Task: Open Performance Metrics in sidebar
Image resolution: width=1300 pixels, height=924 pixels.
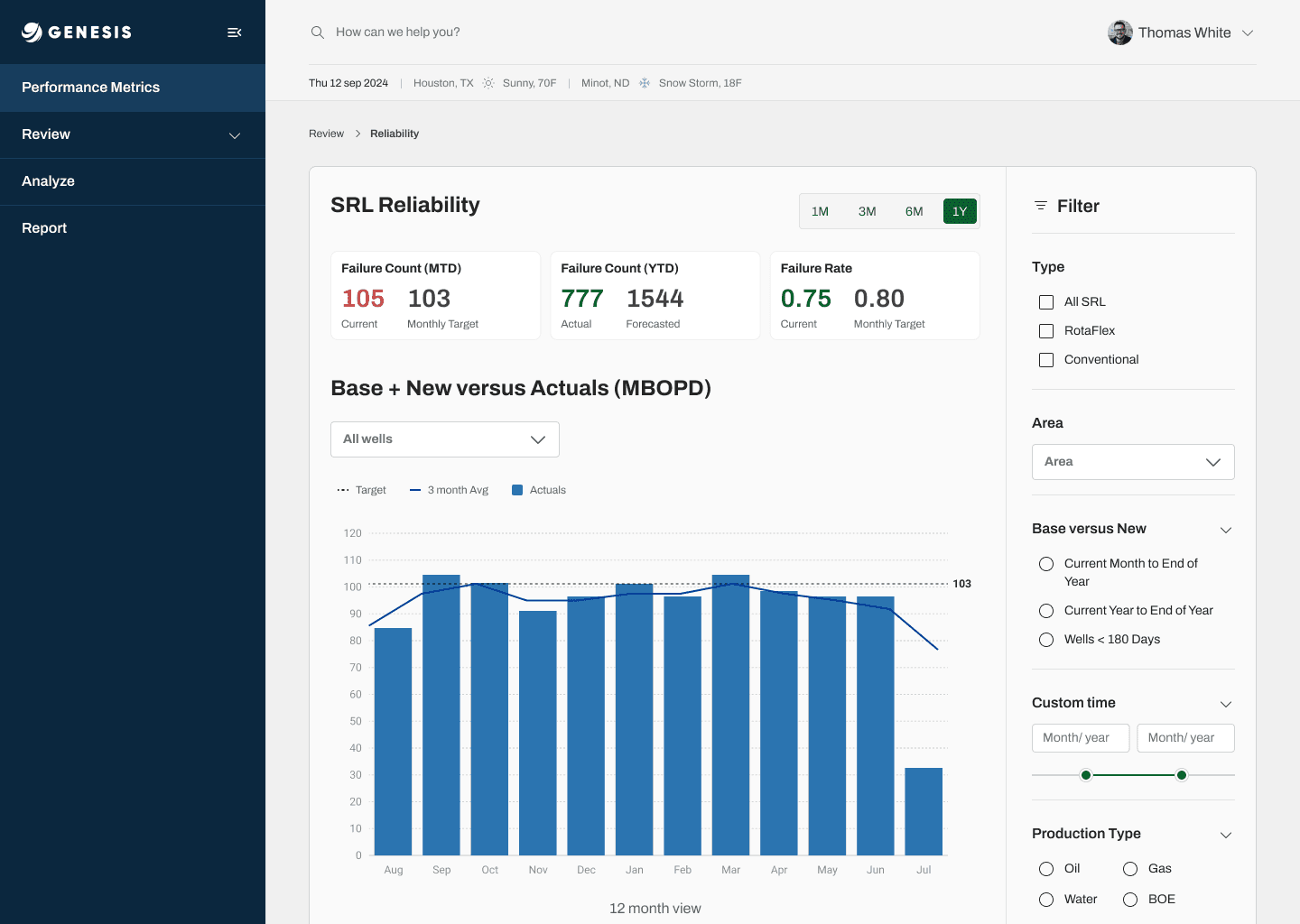Action: [133, 88]
